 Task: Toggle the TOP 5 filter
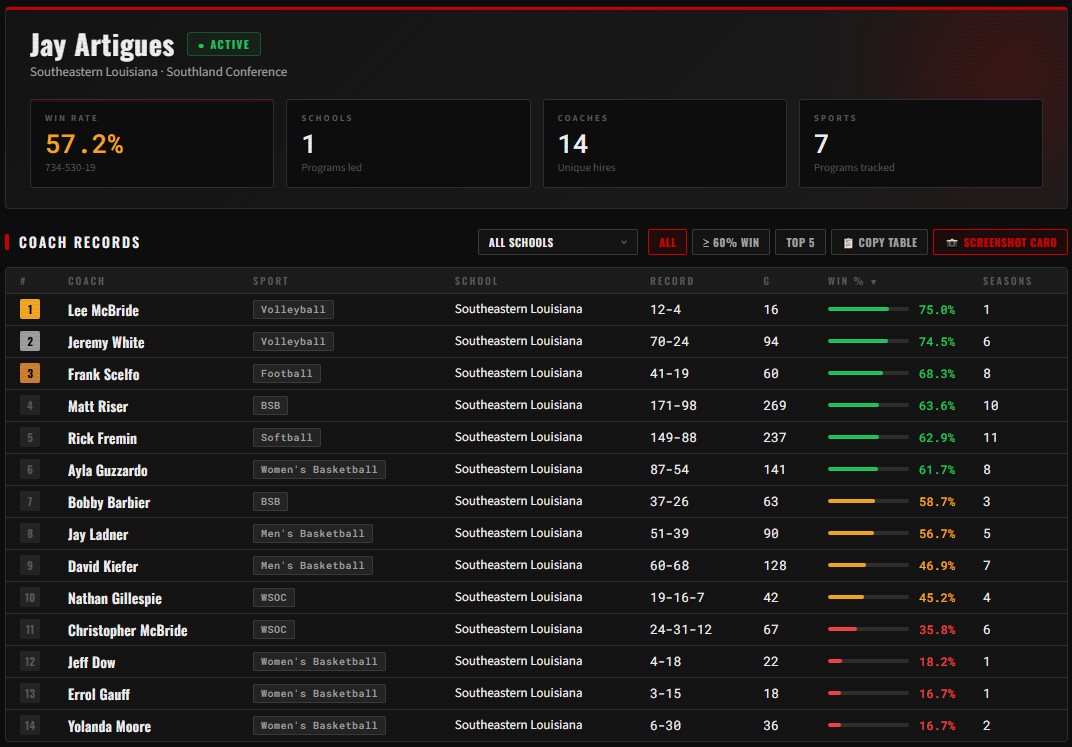coord(800,242)
